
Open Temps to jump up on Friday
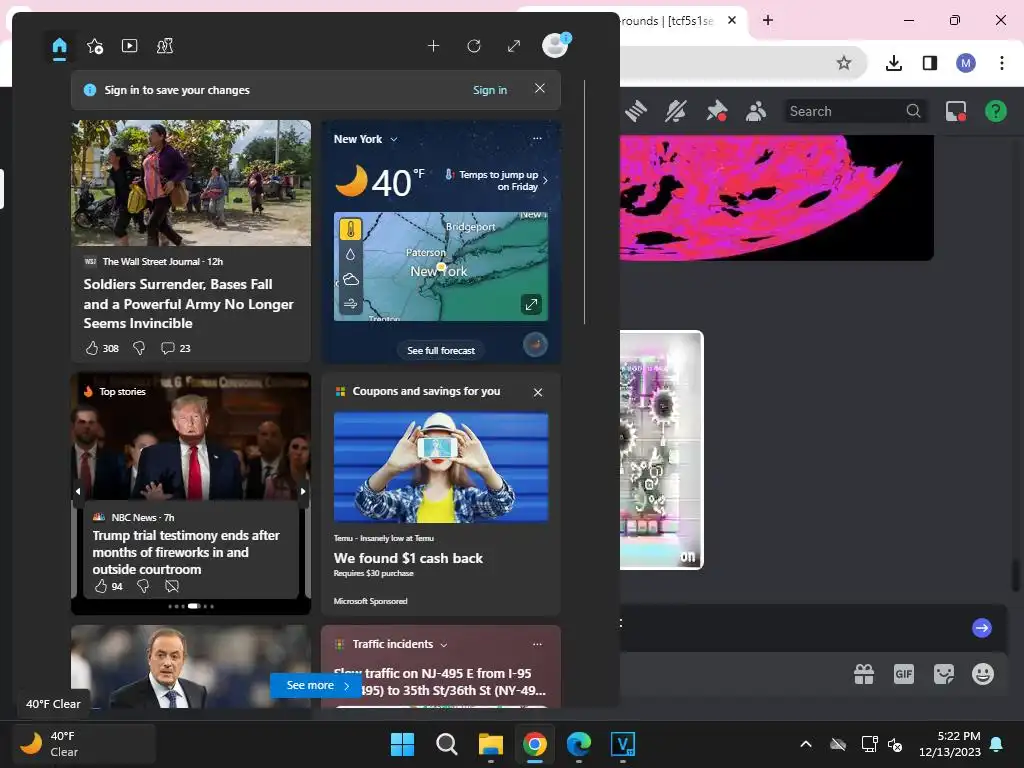(496, 180)
